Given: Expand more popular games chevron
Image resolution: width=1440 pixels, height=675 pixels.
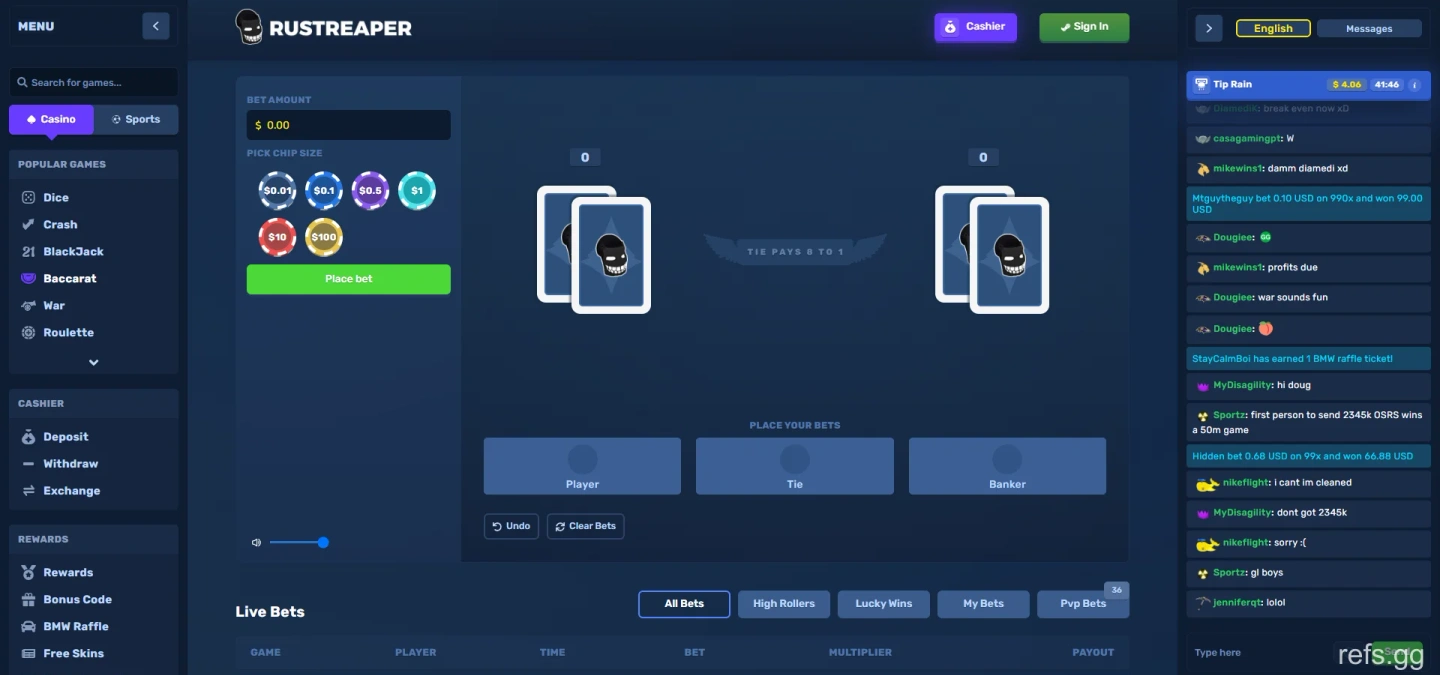Looking at the screenshot, I should point(94,362).
